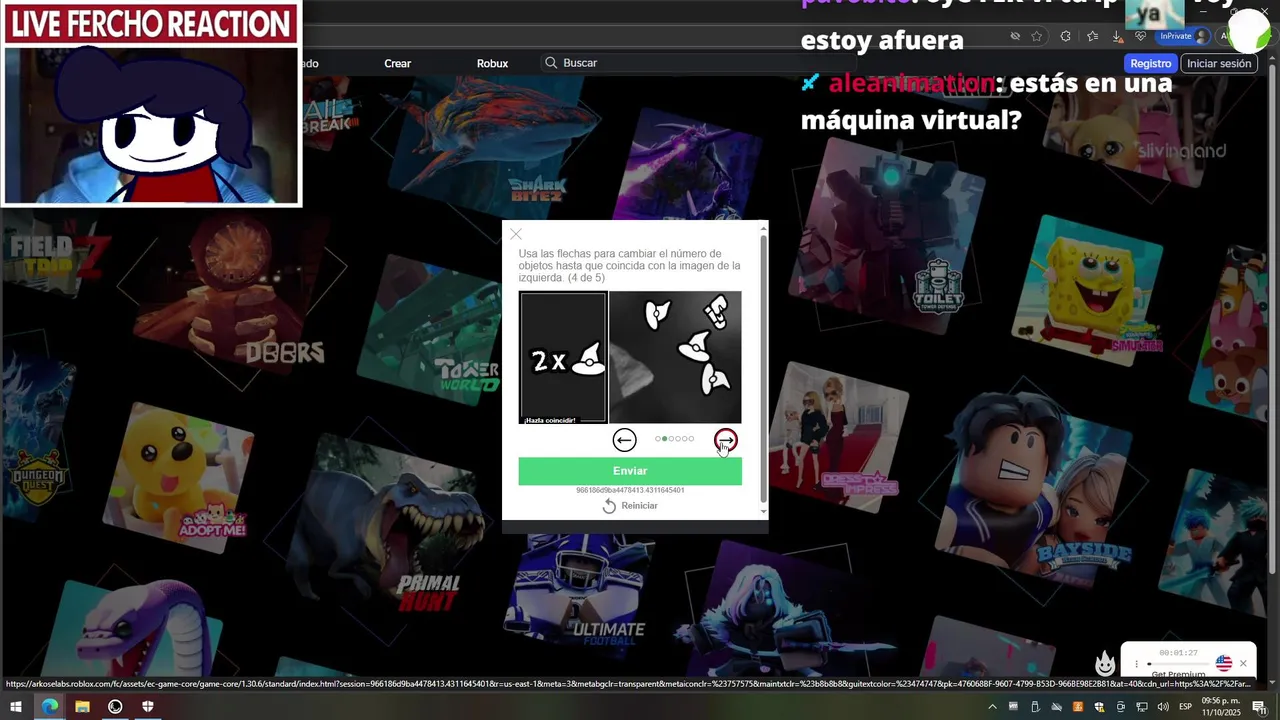1280x720 pixels.
Task: Open the Windows Start menu
Action: pos(16,707)
